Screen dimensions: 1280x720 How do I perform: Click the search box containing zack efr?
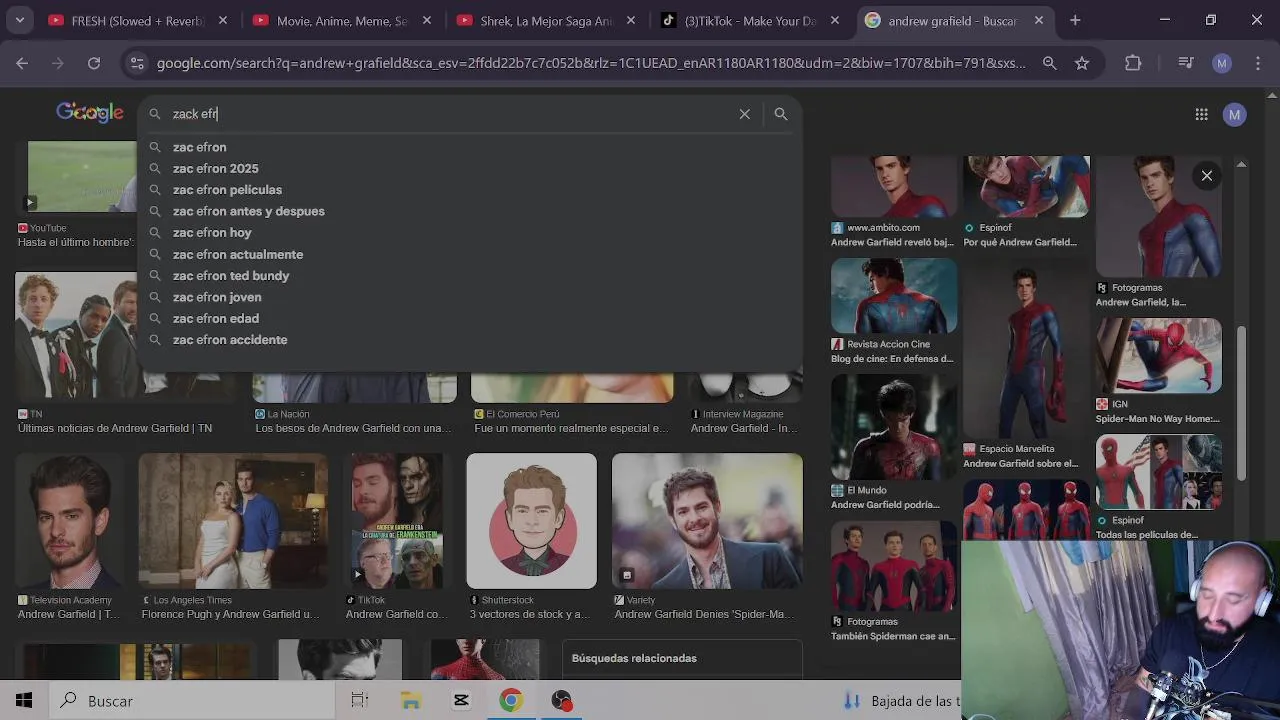point(450,114)
